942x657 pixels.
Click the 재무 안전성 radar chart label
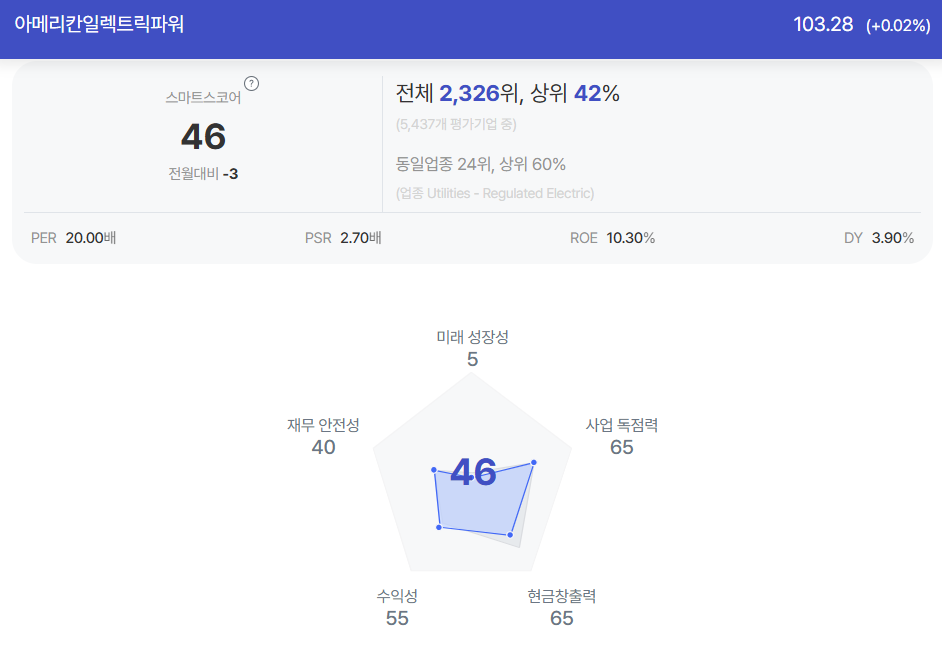click(323, 425)
